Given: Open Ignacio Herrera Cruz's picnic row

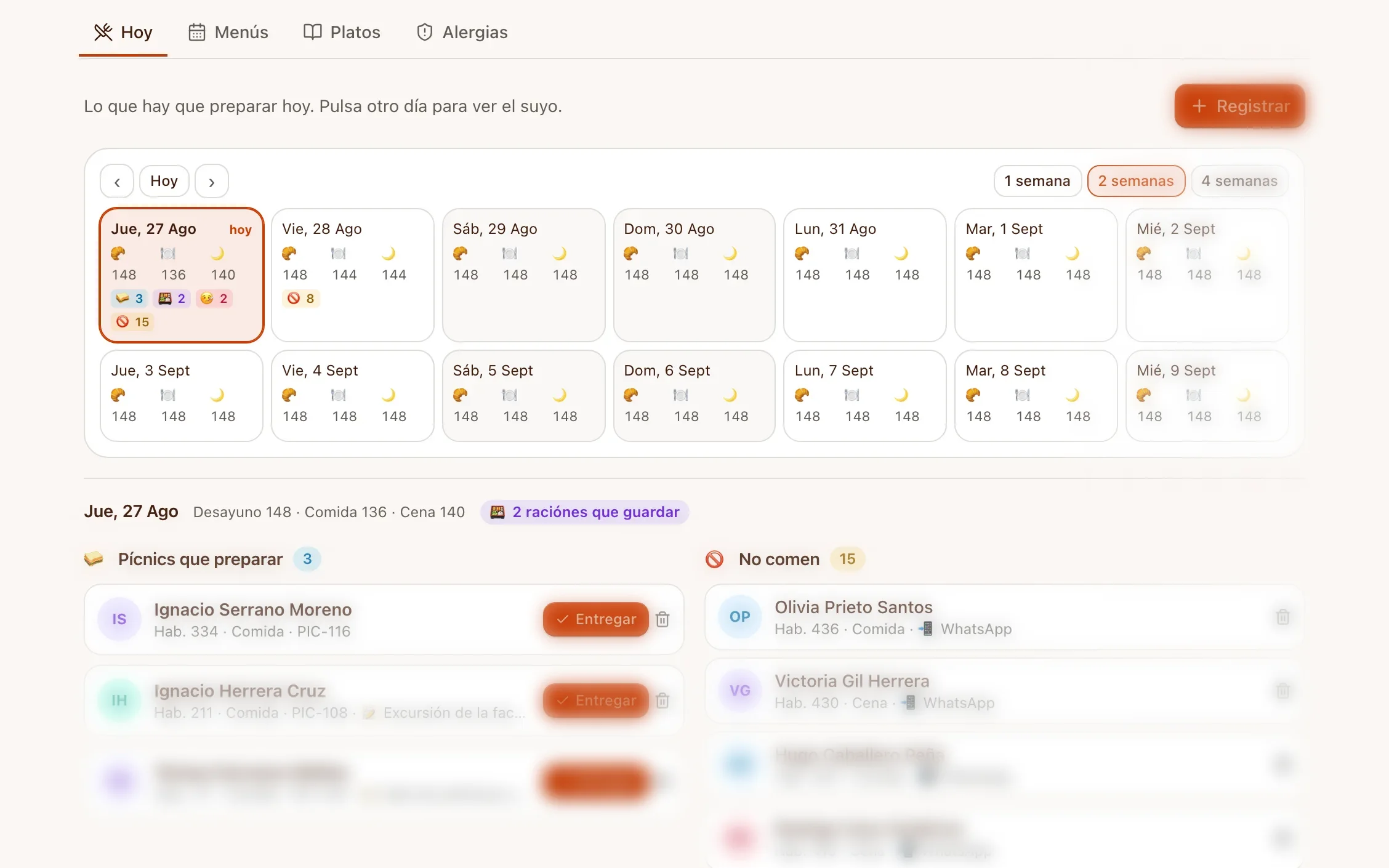Looking at the screenshot, I should [x=384, y=701].
